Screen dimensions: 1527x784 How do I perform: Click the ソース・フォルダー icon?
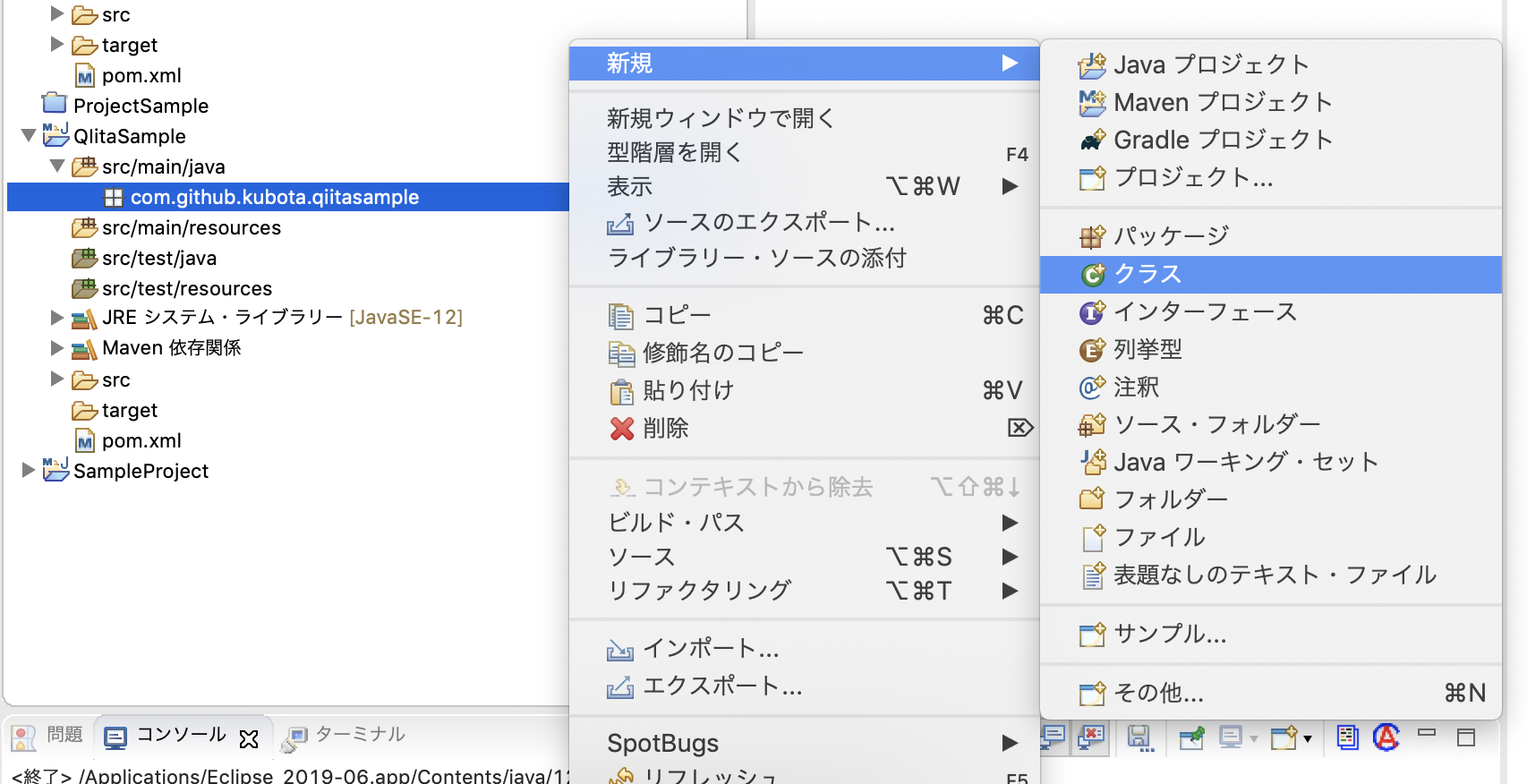point(1092,425)
